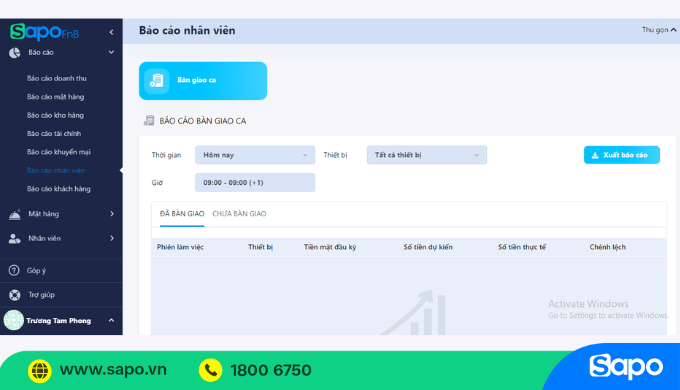Open Báo cáo mặt hàng

[56, 97]
